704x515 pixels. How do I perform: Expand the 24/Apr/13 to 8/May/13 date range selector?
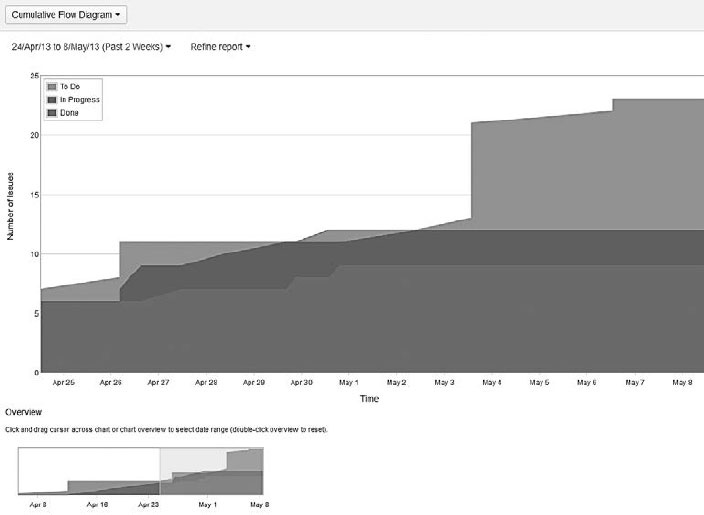[91, 47]
